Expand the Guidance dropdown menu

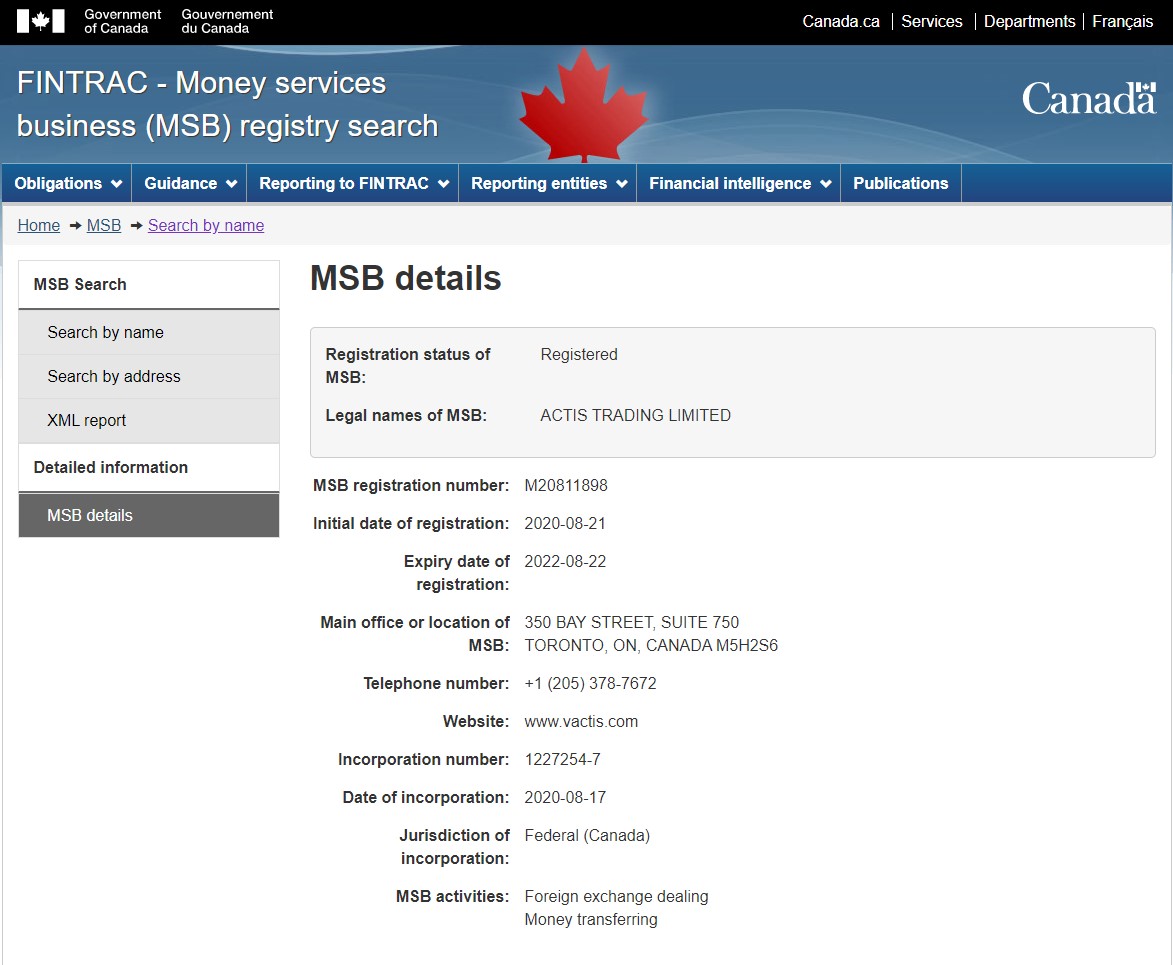point(190,183)
